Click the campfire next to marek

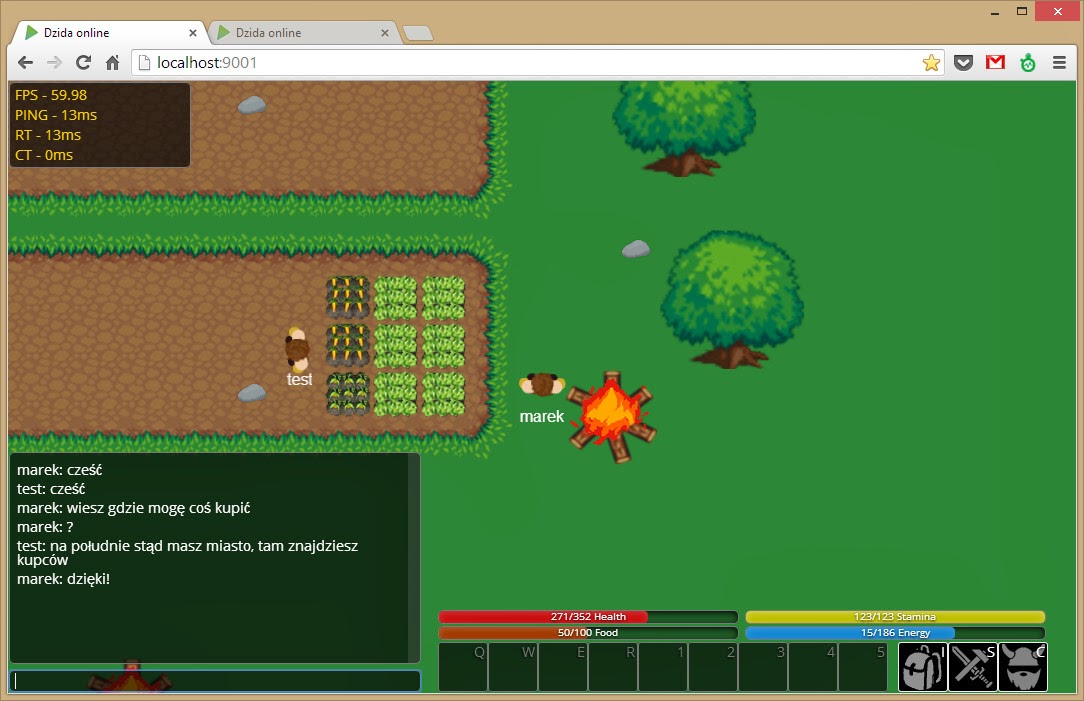point(611,417)
